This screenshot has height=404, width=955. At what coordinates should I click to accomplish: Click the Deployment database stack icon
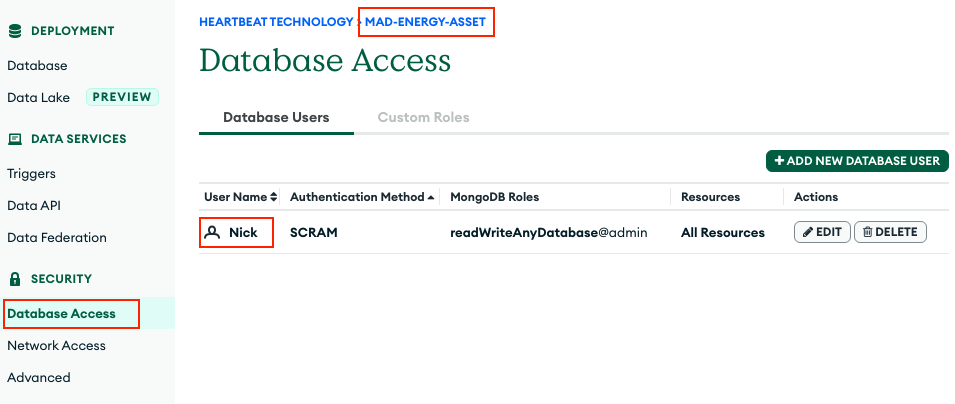pos(15,31)
